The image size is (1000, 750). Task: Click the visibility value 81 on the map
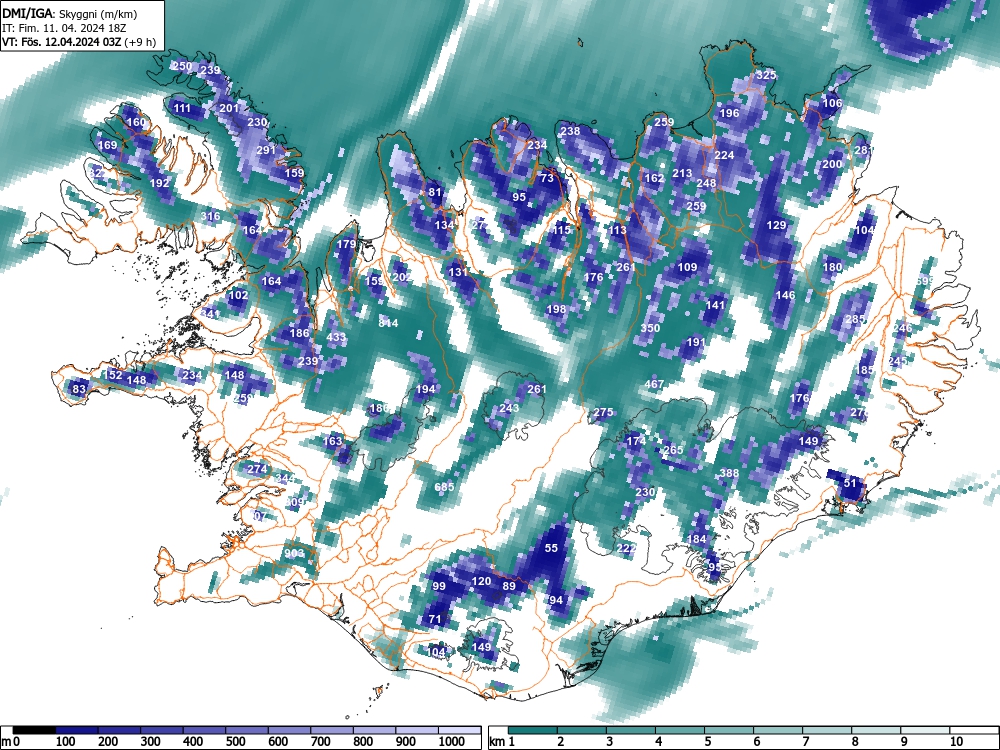click(435, 192)
